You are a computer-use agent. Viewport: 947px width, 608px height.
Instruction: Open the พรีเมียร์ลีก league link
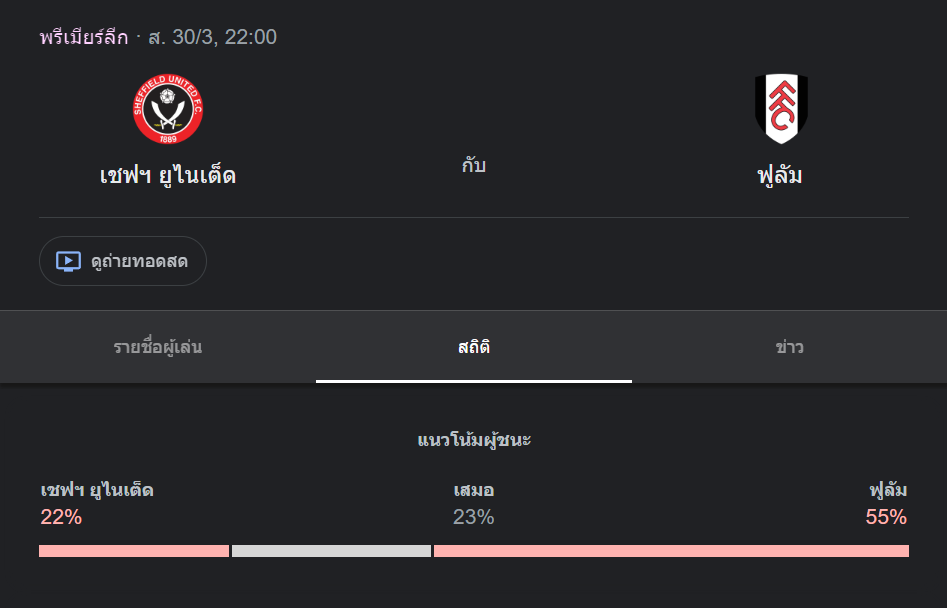[84, 37]
